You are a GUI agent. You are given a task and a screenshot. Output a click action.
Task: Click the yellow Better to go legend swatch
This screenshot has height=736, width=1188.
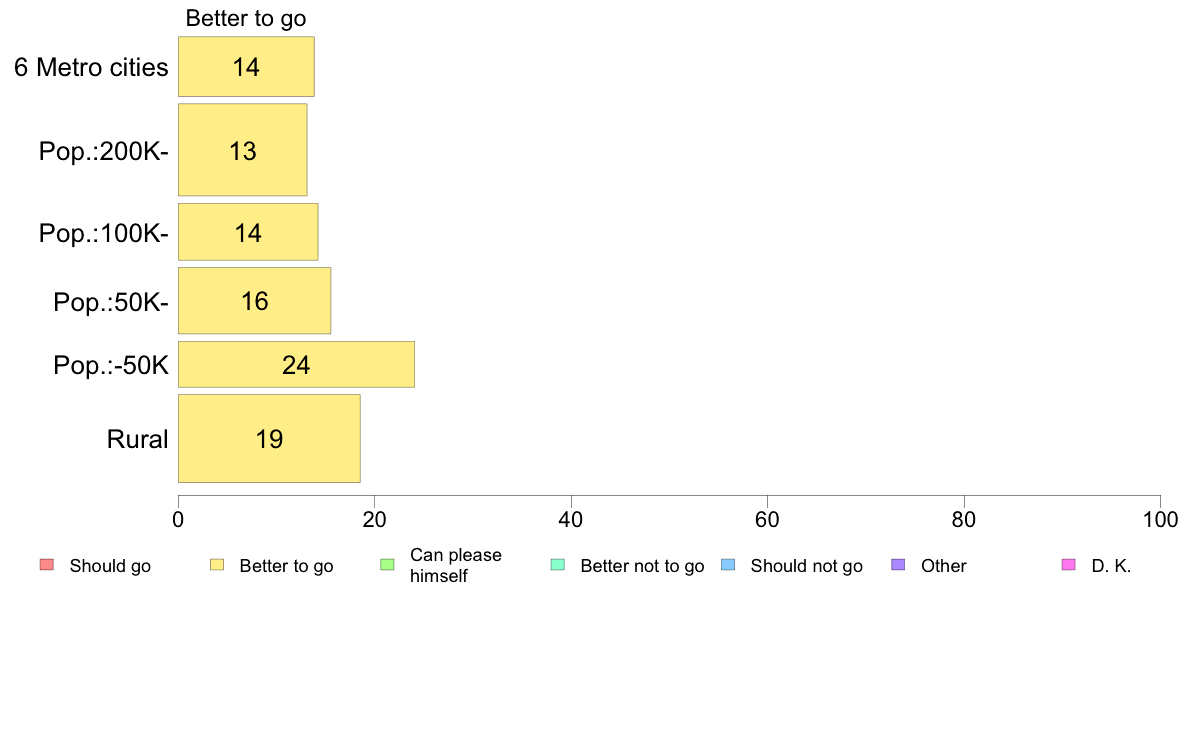pyautogui.click(x=217, y=565)
